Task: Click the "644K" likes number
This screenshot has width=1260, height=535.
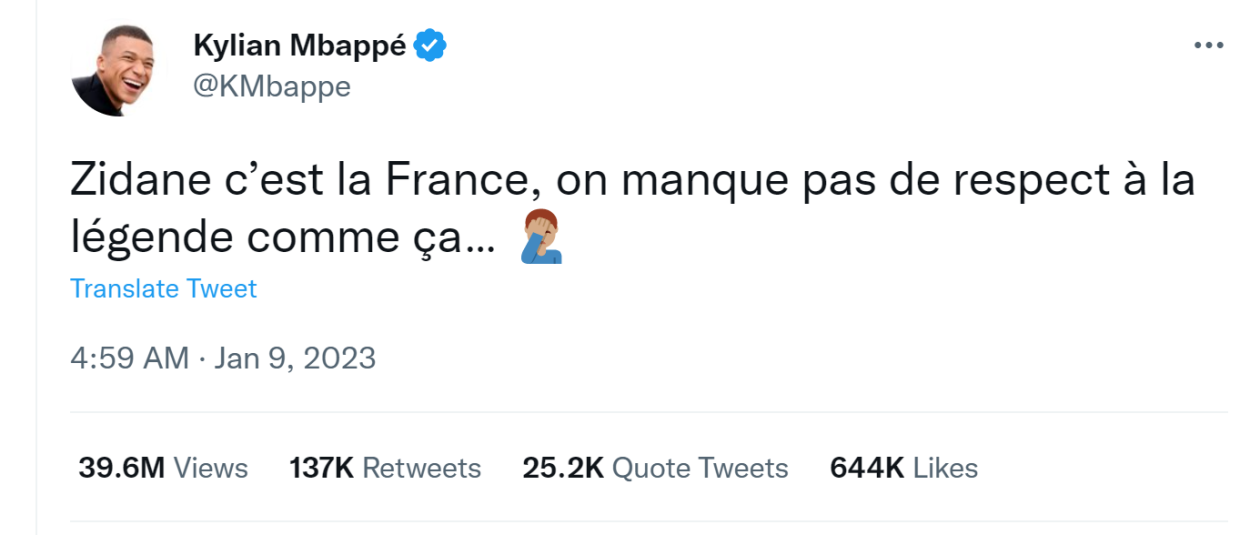Action: (x=867, y=468)
